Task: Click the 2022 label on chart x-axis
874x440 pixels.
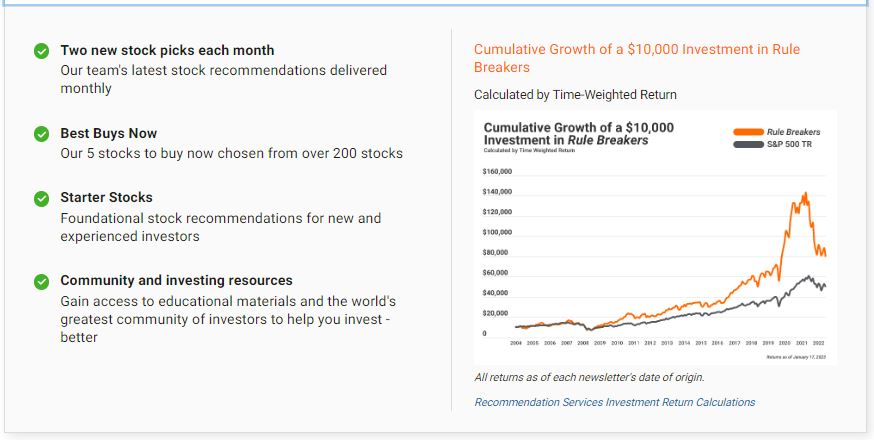Action: click(x=818, y=342)
